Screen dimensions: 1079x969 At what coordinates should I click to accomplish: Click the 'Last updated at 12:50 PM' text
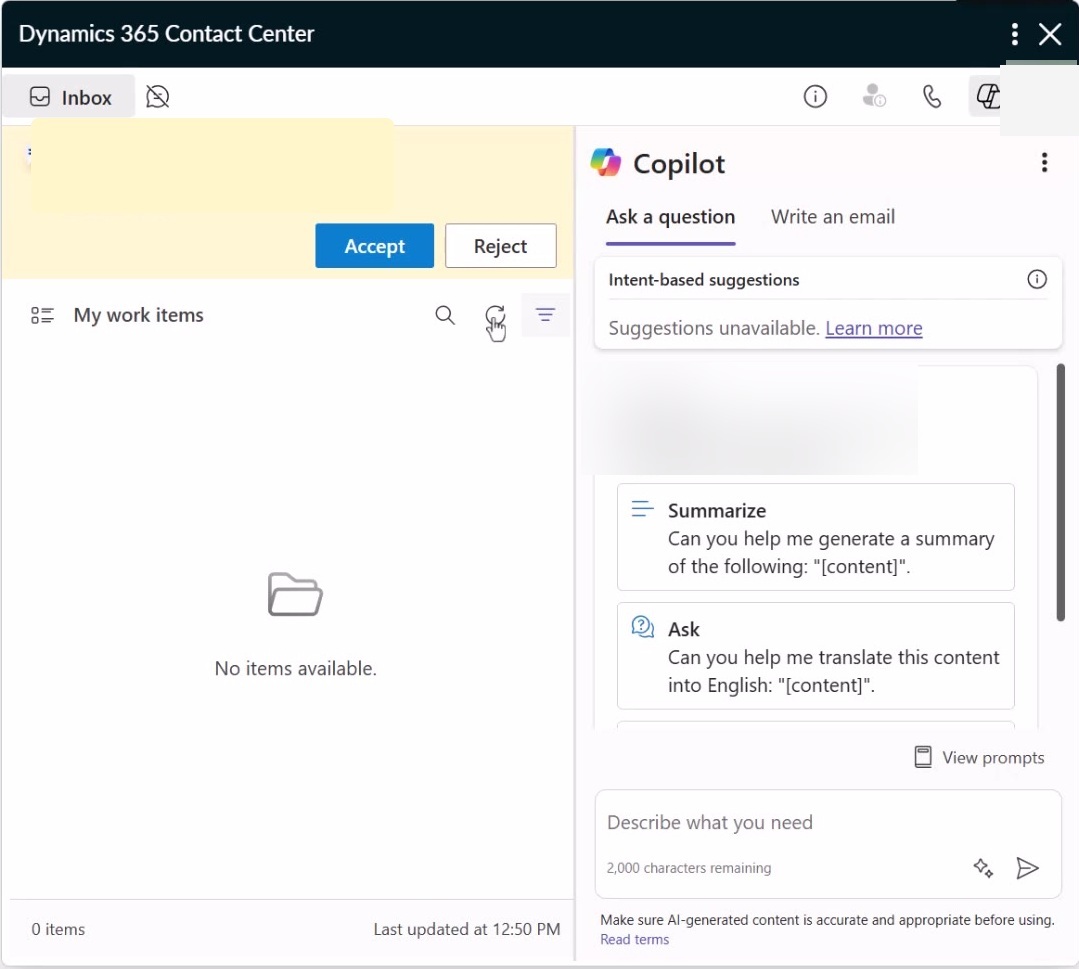[467, 929]
